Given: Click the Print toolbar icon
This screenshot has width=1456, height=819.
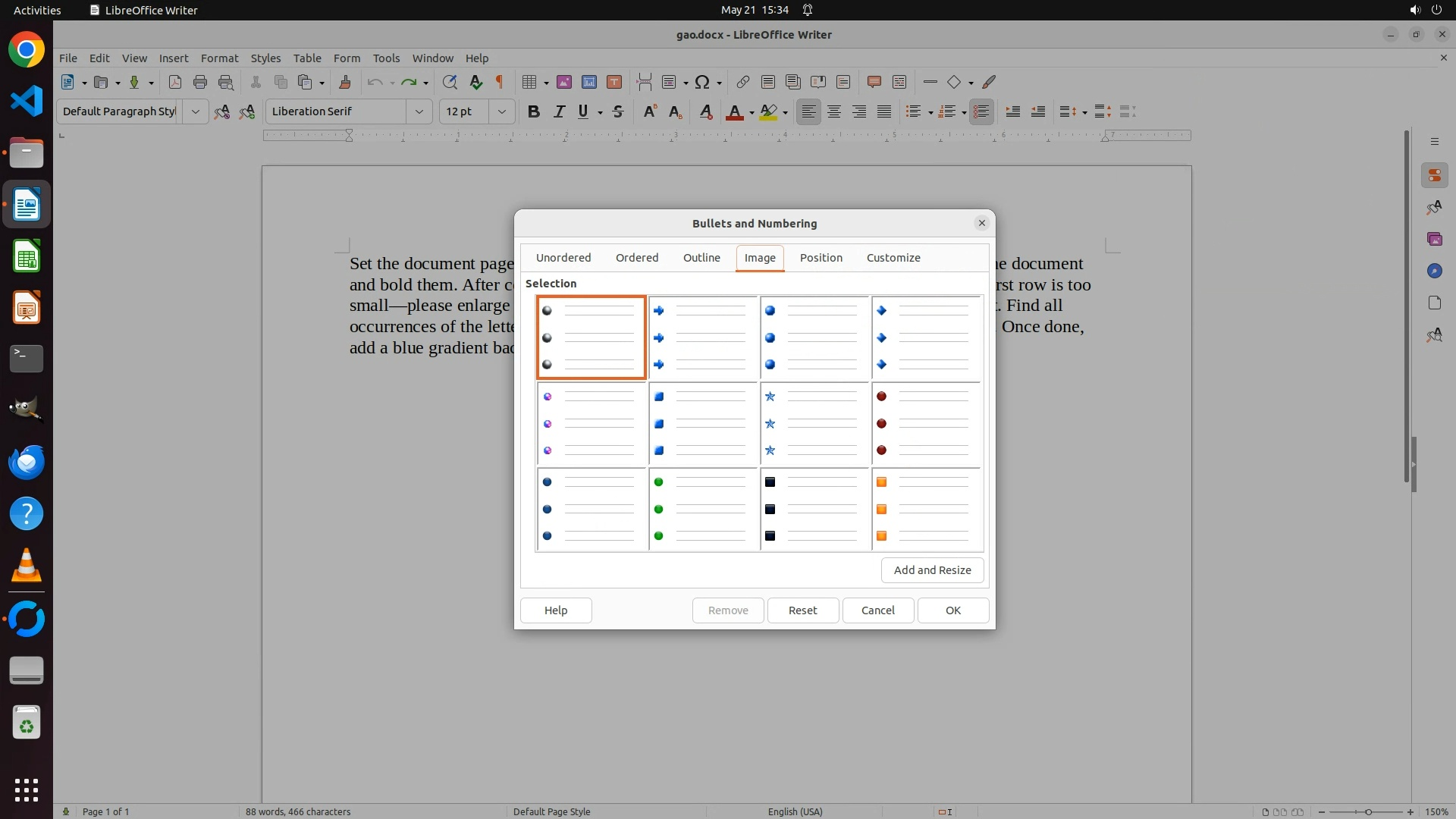Looking at the screenshot, I should tap(200, 82).
